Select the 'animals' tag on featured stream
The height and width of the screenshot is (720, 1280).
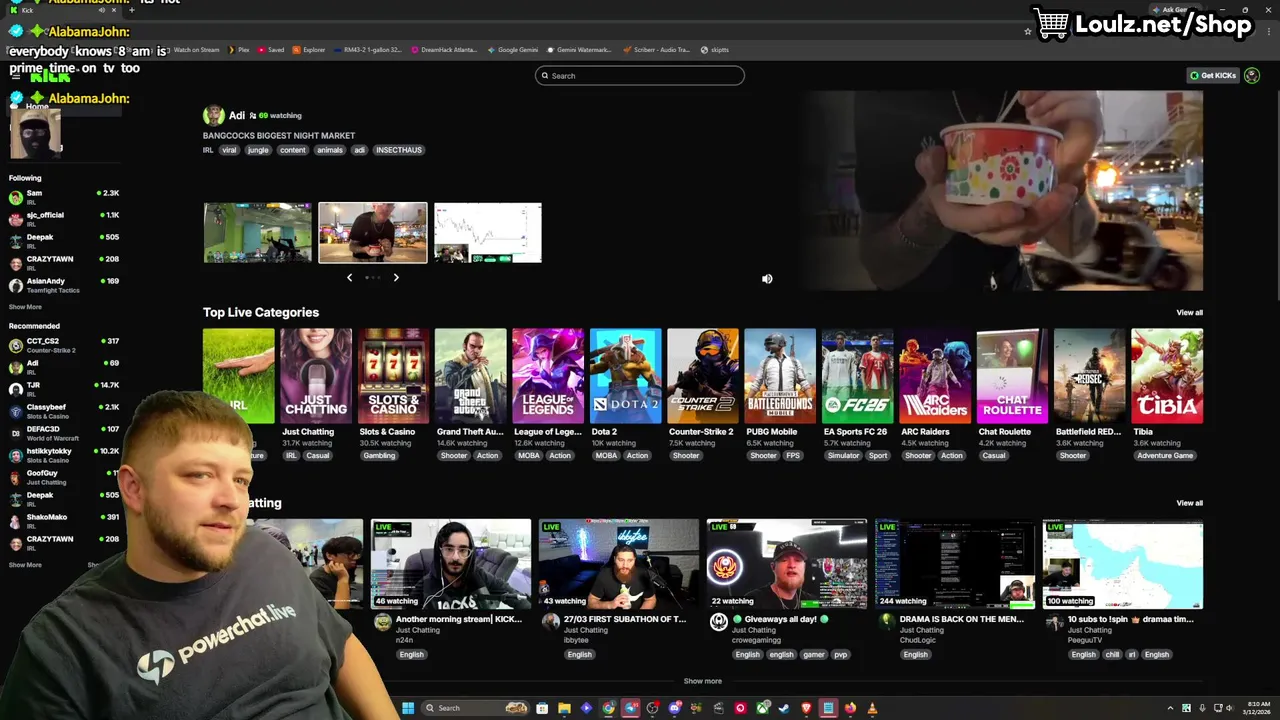tap(330, 150)
